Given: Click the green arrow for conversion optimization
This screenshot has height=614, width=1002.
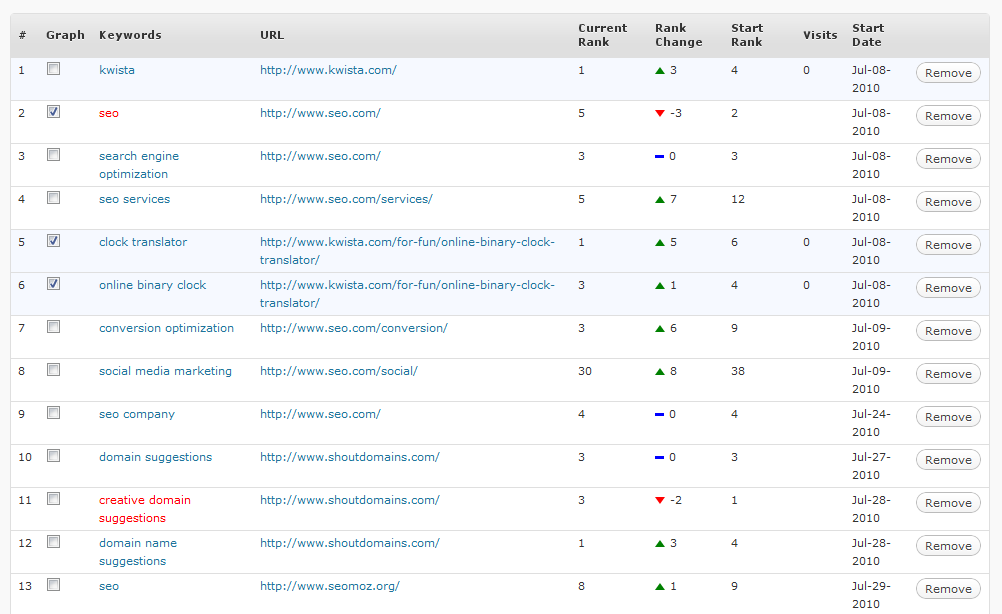Looking at the screenshot, I should coord(660,329).
